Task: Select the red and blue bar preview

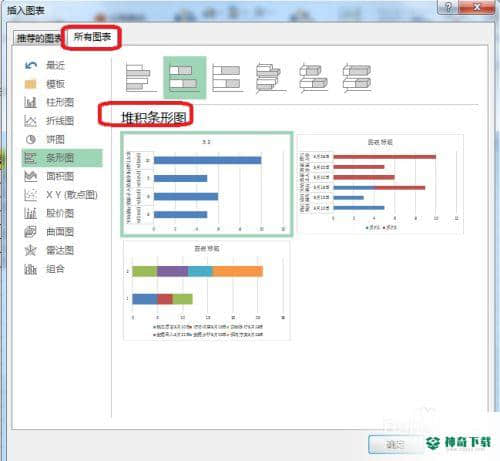Action: [380, 184]
